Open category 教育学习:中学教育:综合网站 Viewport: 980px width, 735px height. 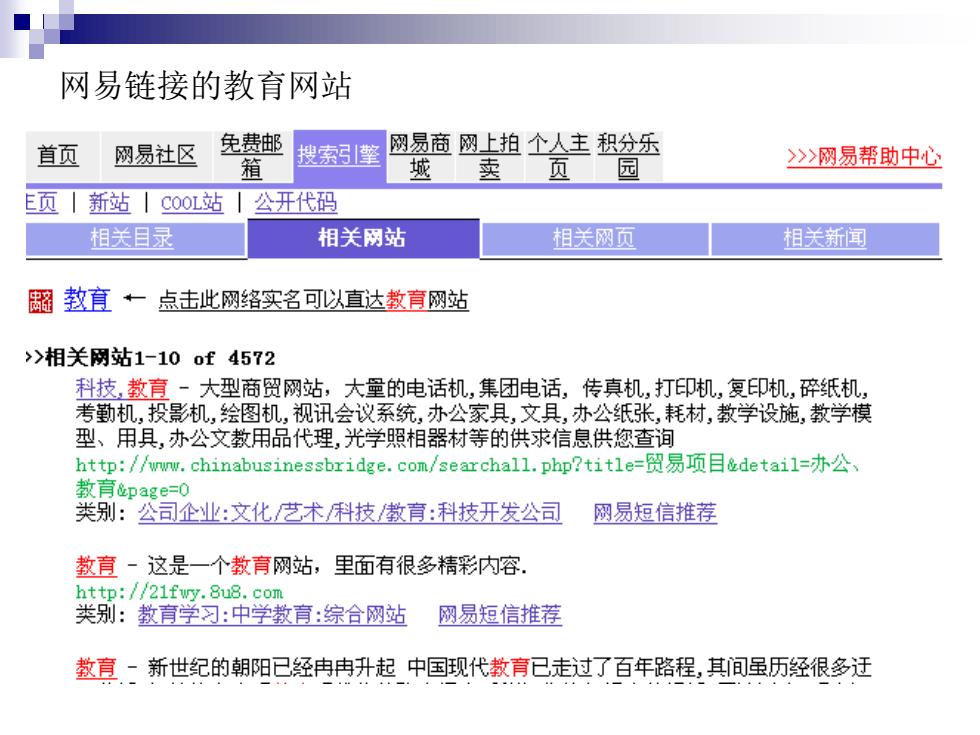click(272, 615)
